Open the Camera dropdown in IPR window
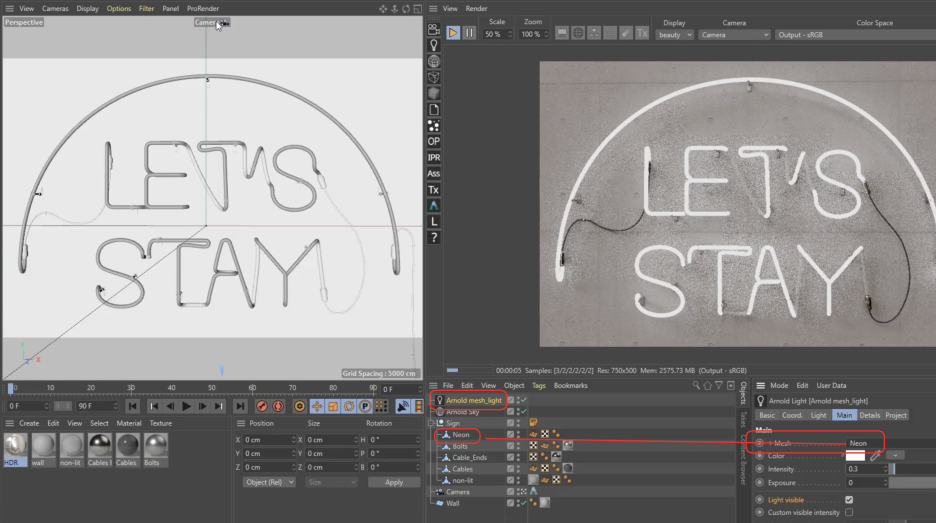Viewport: 936px width, 523px height. (x=735, y=35)
